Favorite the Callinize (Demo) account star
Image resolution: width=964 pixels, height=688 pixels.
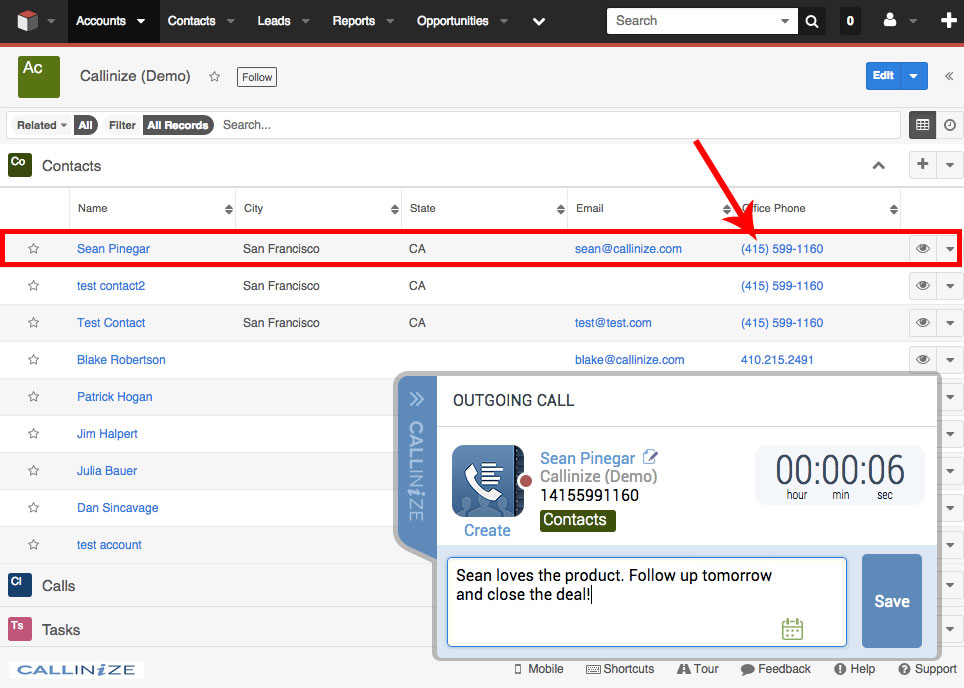point(215,77)
